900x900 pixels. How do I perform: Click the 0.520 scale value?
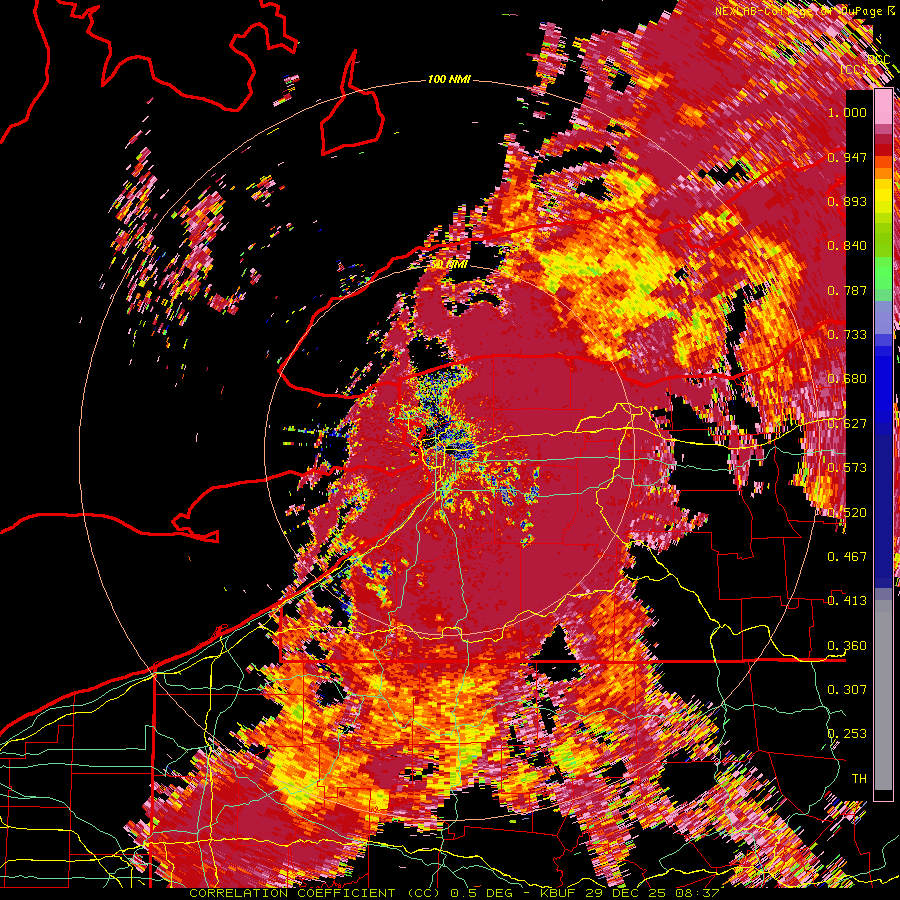pyautogui.click(x=847, y=513)
